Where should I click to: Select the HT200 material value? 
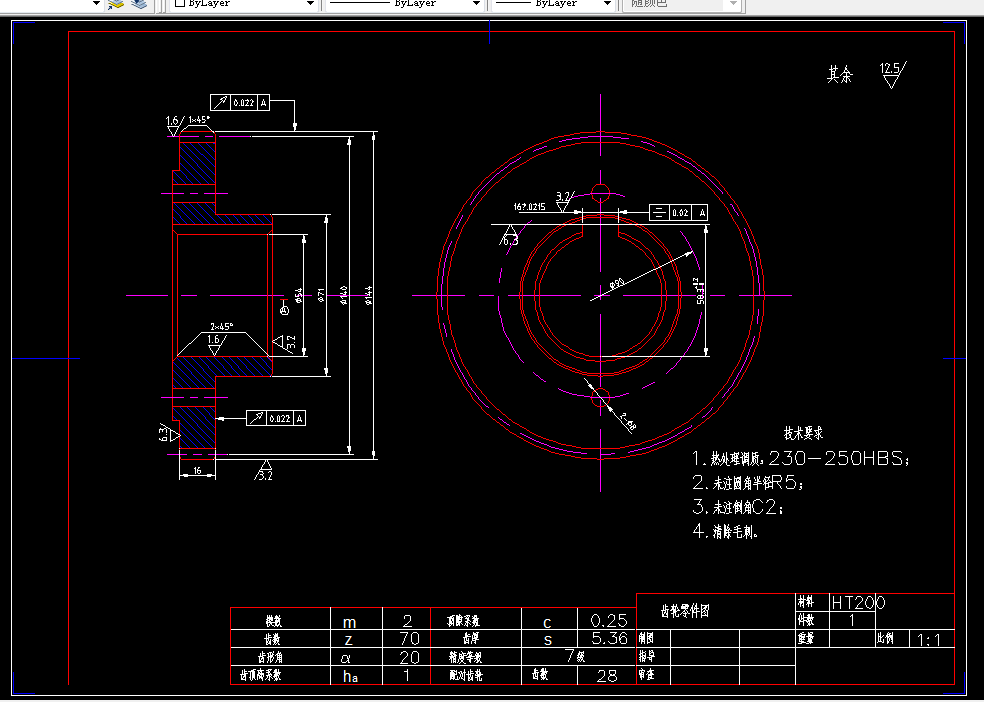point(858,603)
